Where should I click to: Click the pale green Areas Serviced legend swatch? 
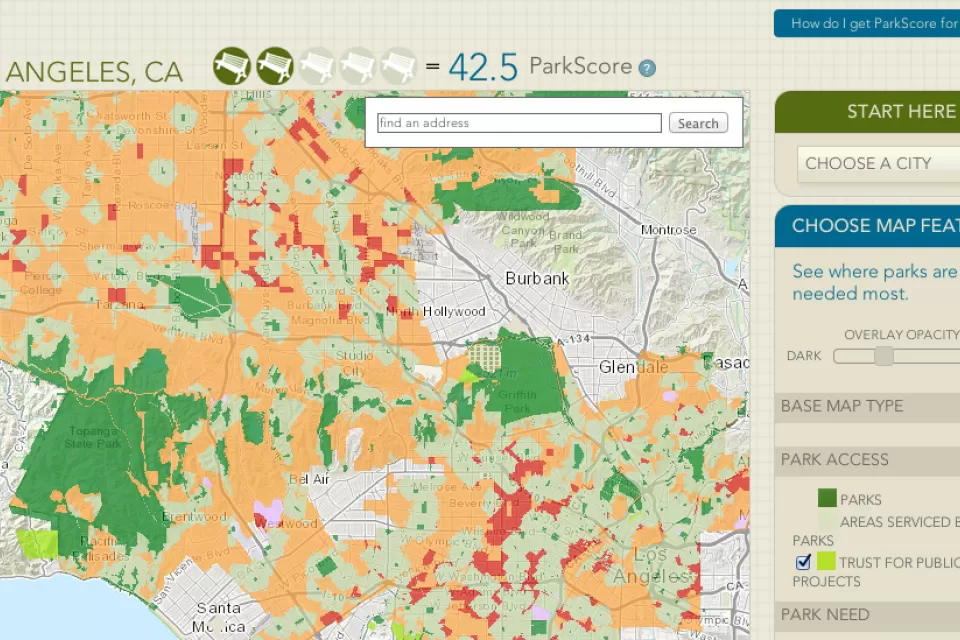827,521
